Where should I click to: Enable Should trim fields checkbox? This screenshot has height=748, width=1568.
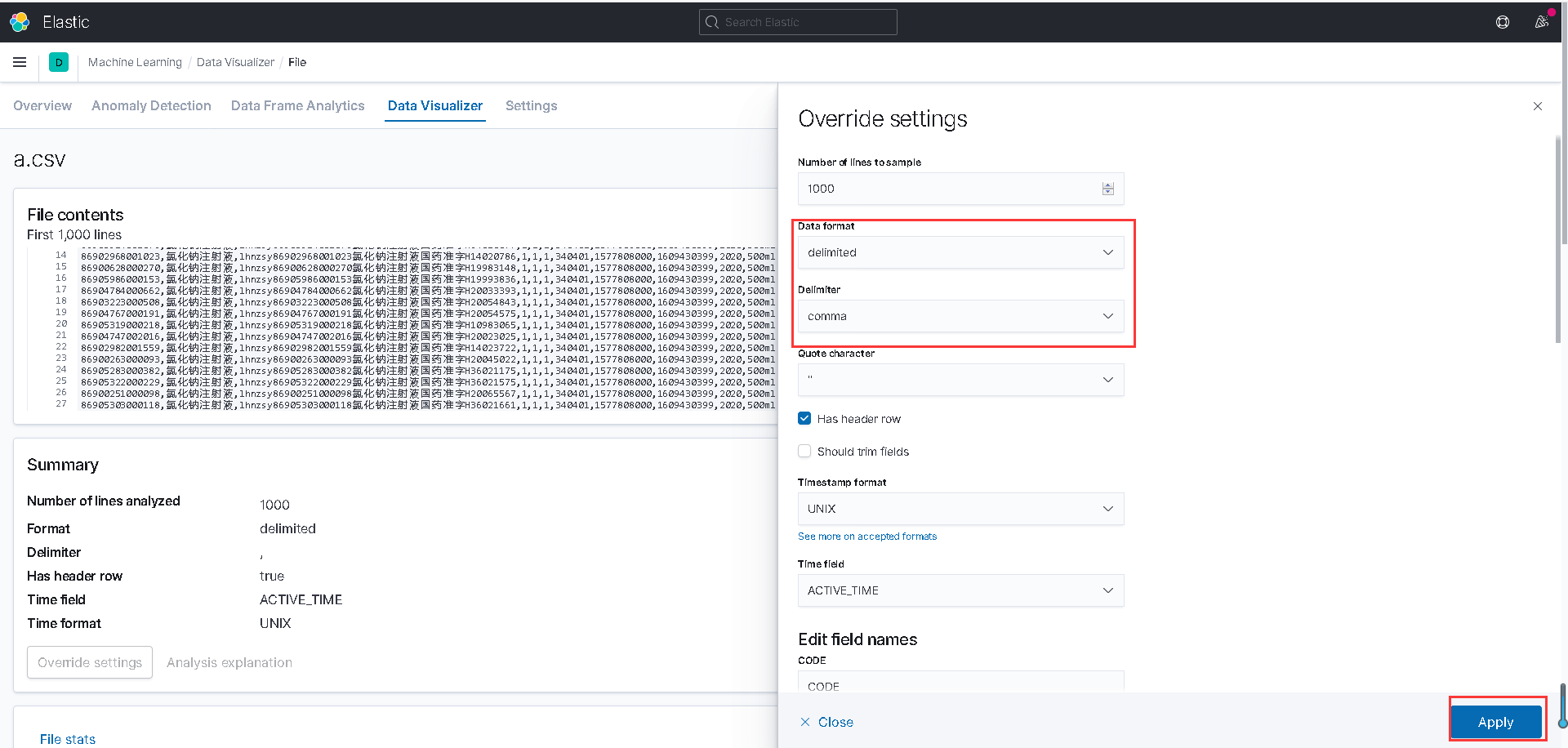tap(804, 452)
